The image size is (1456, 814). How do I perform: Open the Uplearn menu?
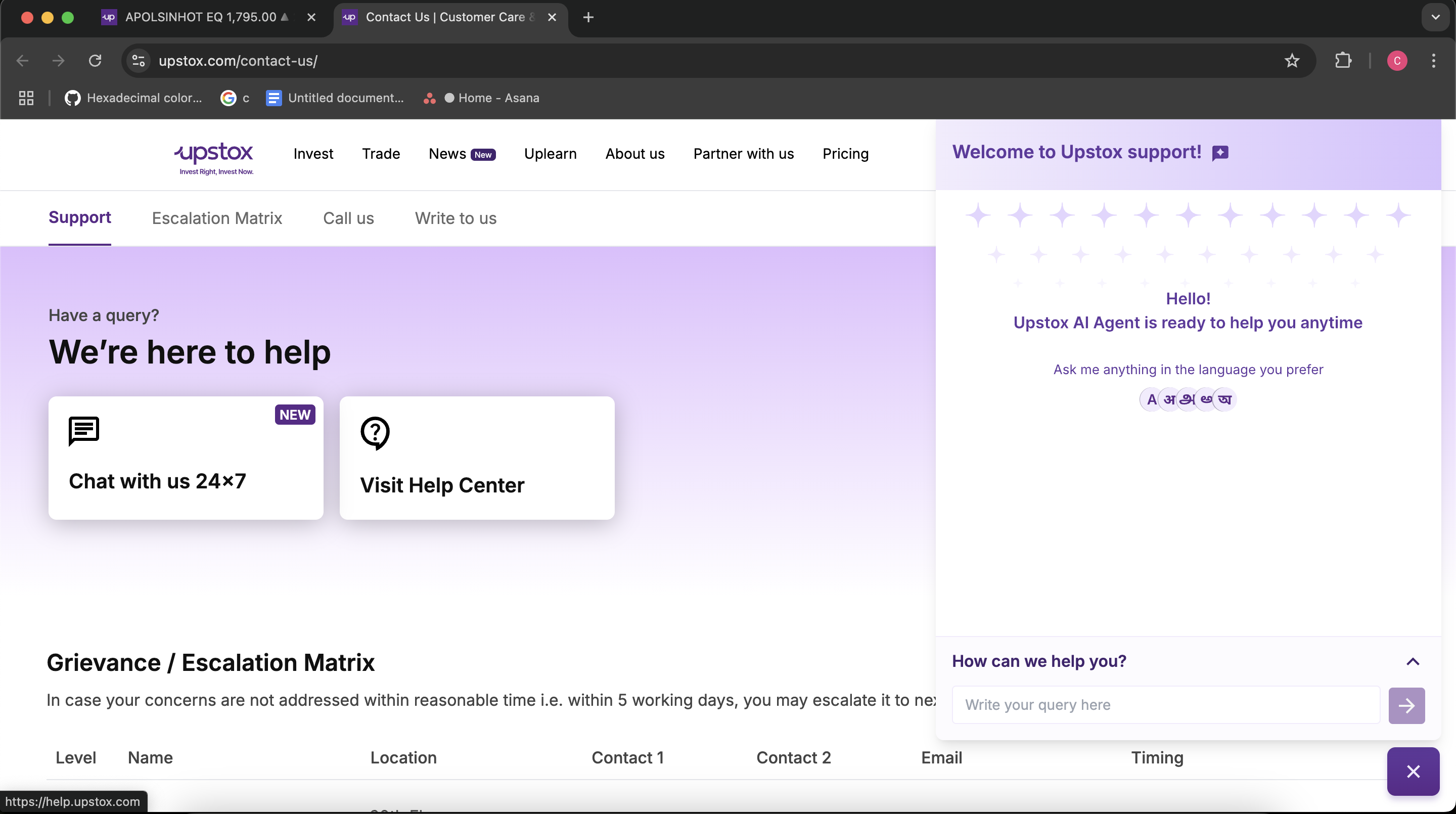tap(550, 154)
